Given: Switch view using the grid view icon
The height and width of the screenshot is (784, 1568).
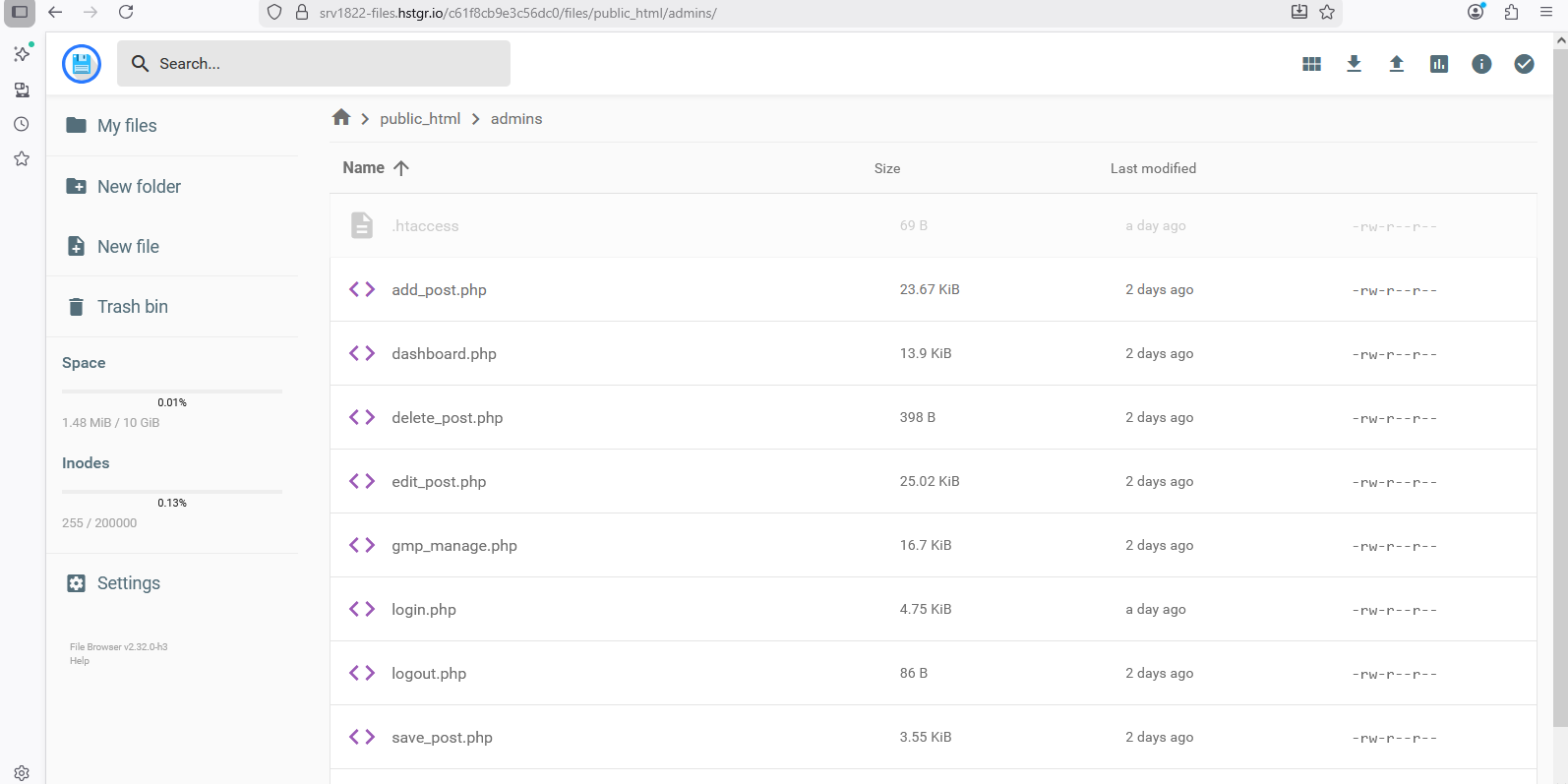Looking at the screenshot, I should pos(1311,64).
